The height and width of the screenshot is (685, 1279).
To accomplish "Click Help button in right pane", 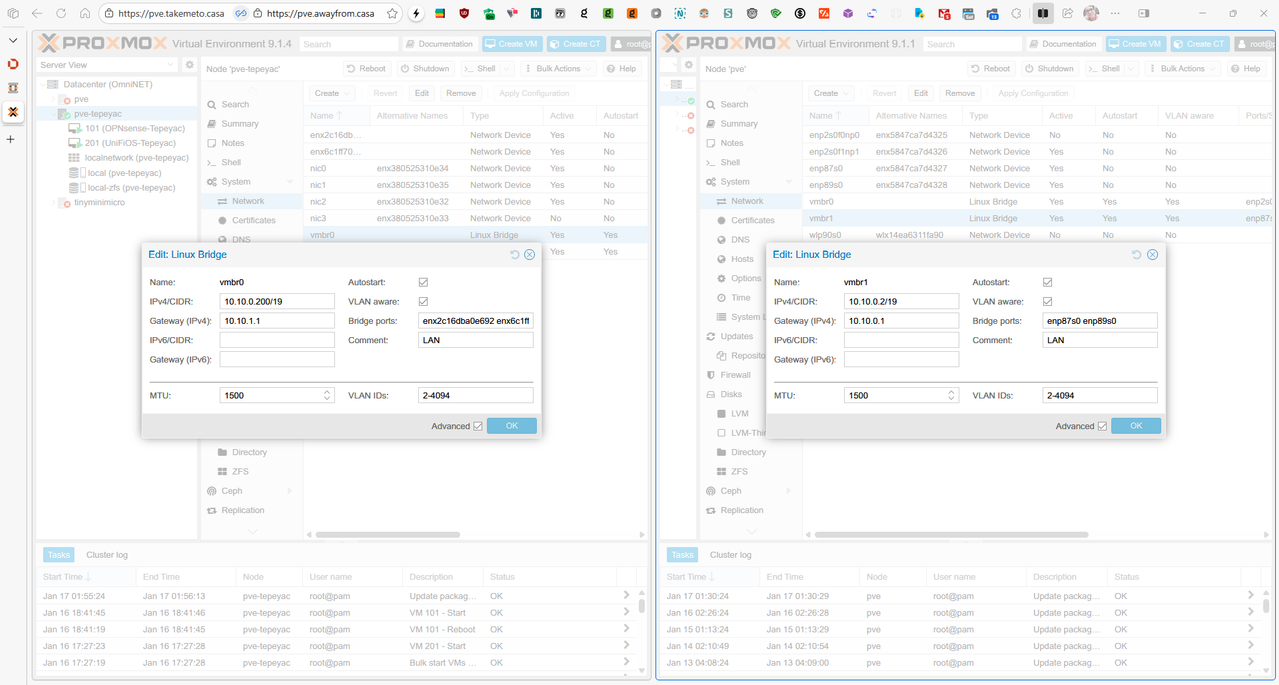I will [x=1246, y=69].
